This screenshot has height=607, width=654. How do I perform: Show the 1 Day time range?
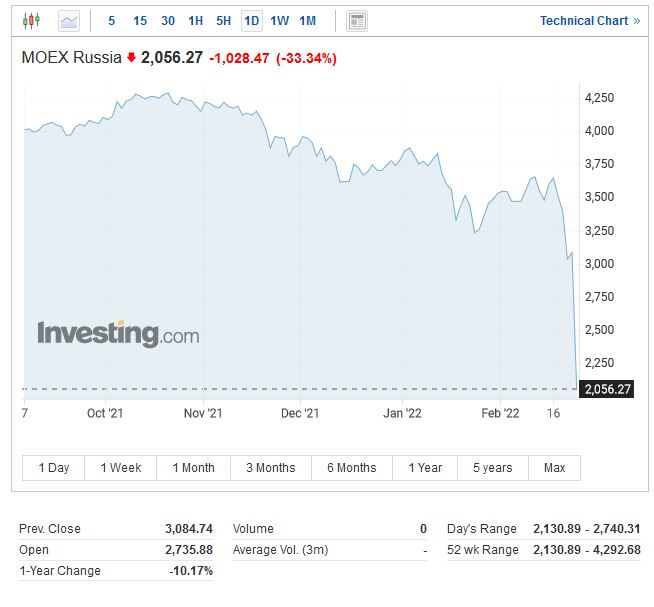[54, 468]
